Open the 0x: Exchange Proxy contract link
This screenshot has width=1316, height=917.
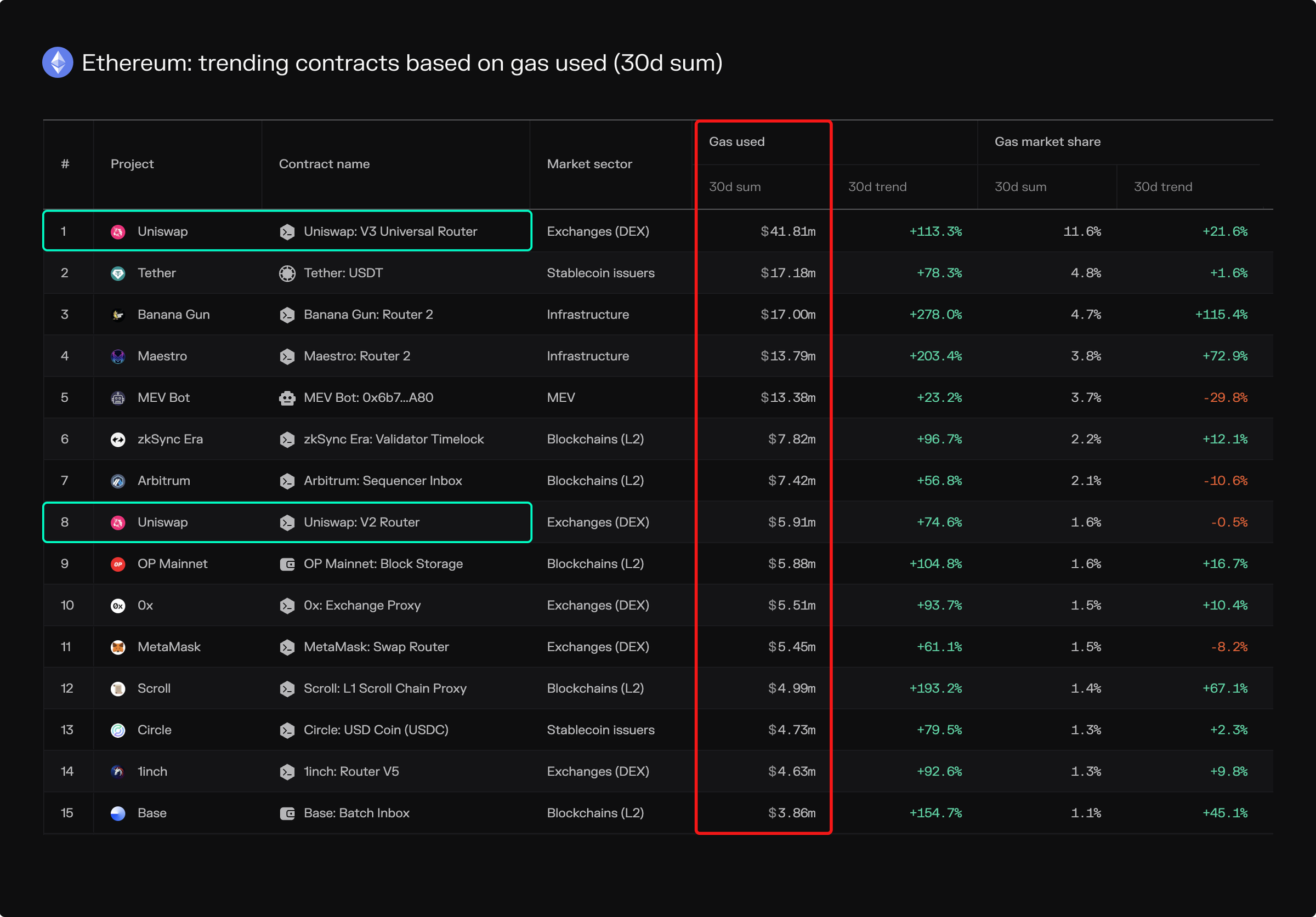tap(362, 606)
